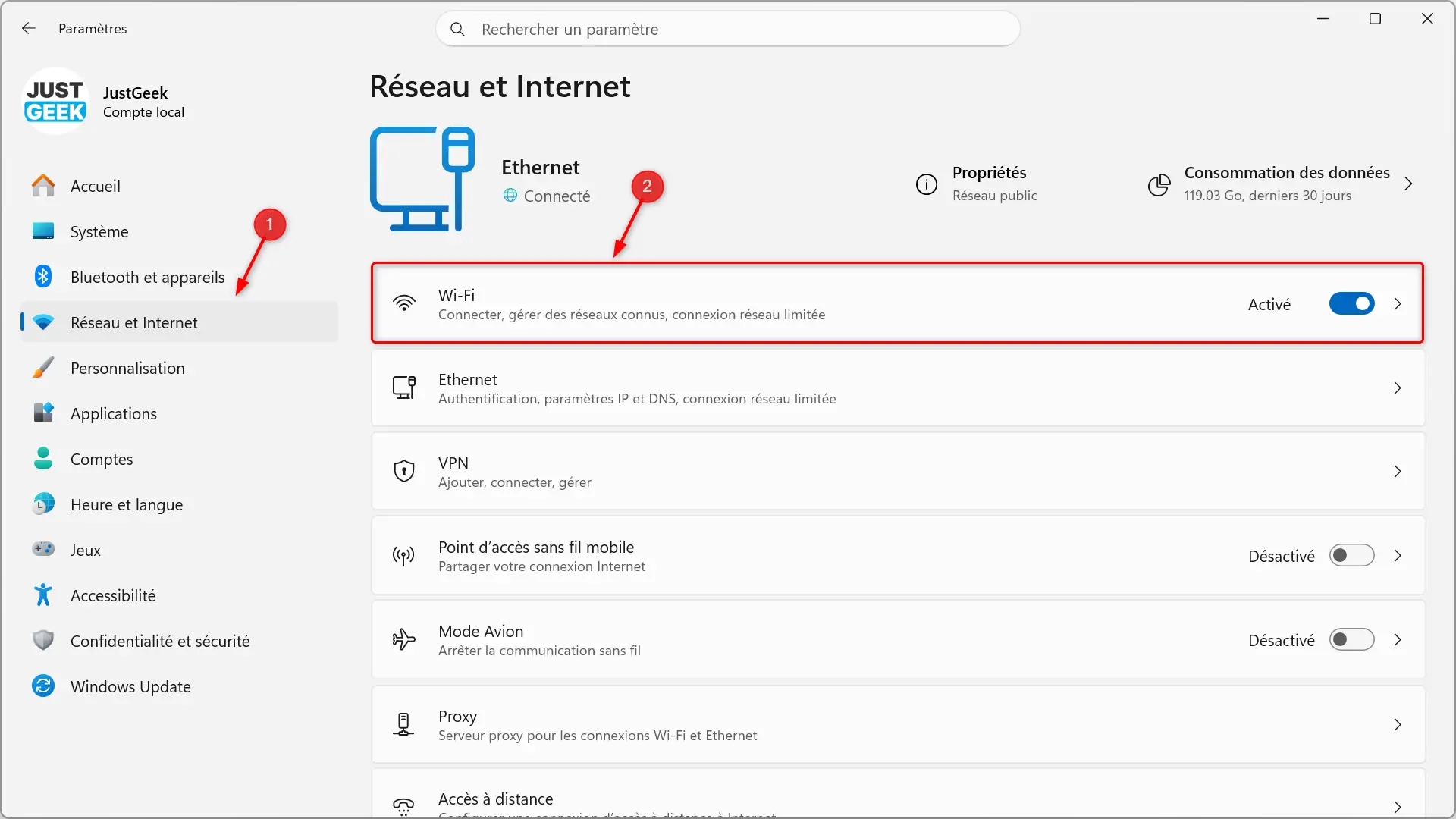Open Consommation des données chevron
Image resolution: width=1456 pixels, height=819 pixels.
point(1408,184)
